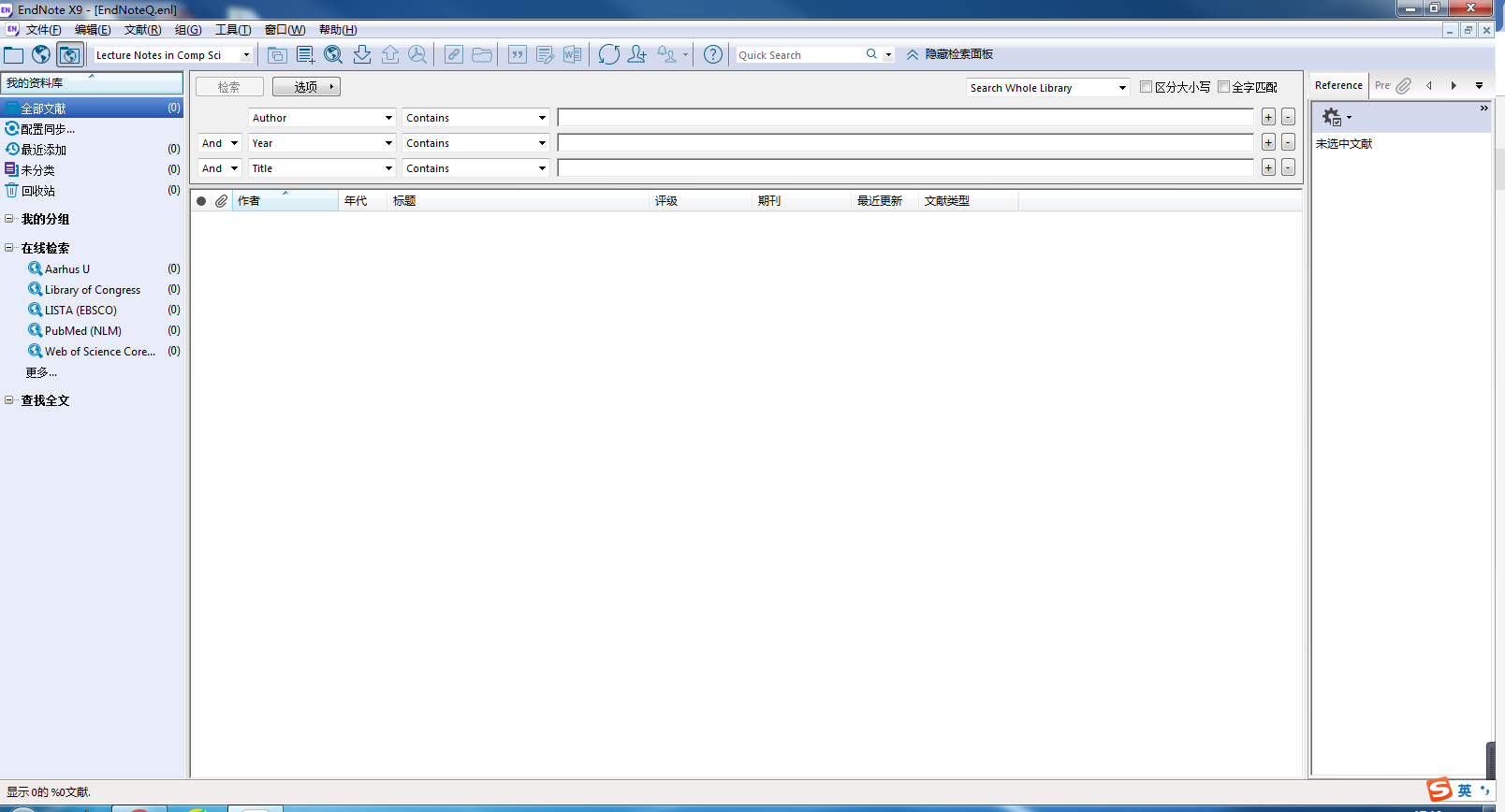Screen dimensions: 1505x812
Task: Click previous reference left arrow
Action: 1429,85
